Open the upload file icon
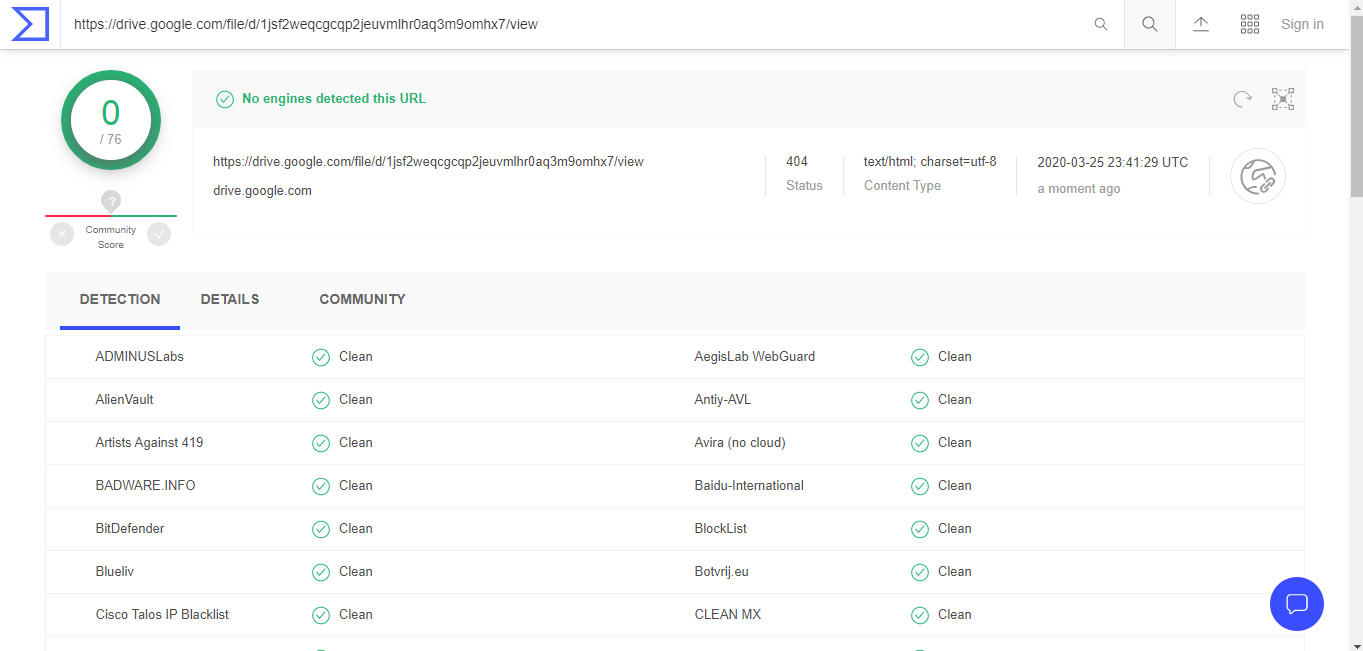The height and width of the screenshot is (651, 1363). (1201, 24)
